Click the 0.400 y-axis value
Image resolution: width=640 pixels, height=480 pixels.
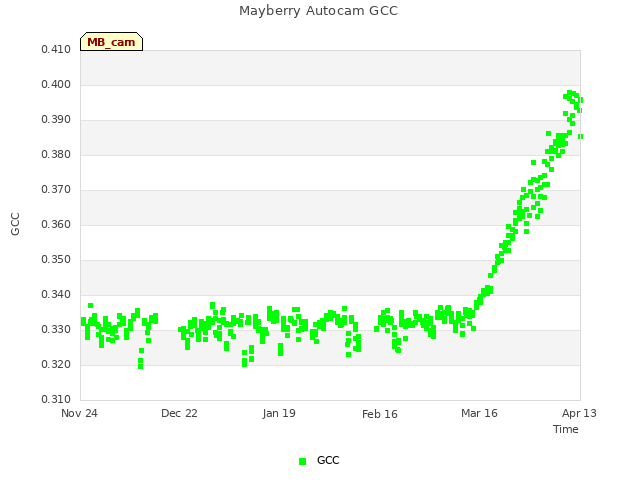56,84
